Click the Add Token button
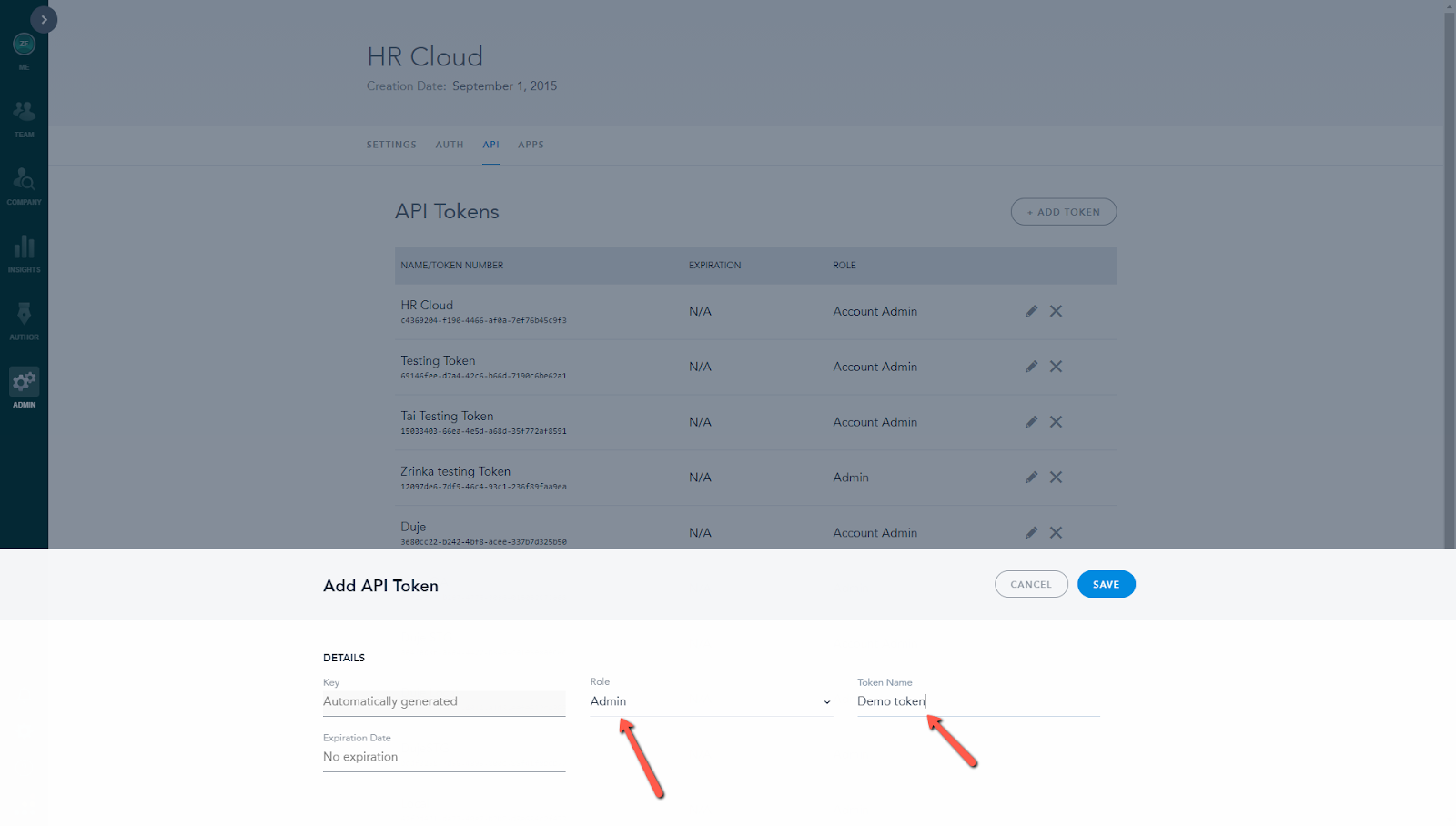This screenshot has width=1456, height=826. (1064, 212)
